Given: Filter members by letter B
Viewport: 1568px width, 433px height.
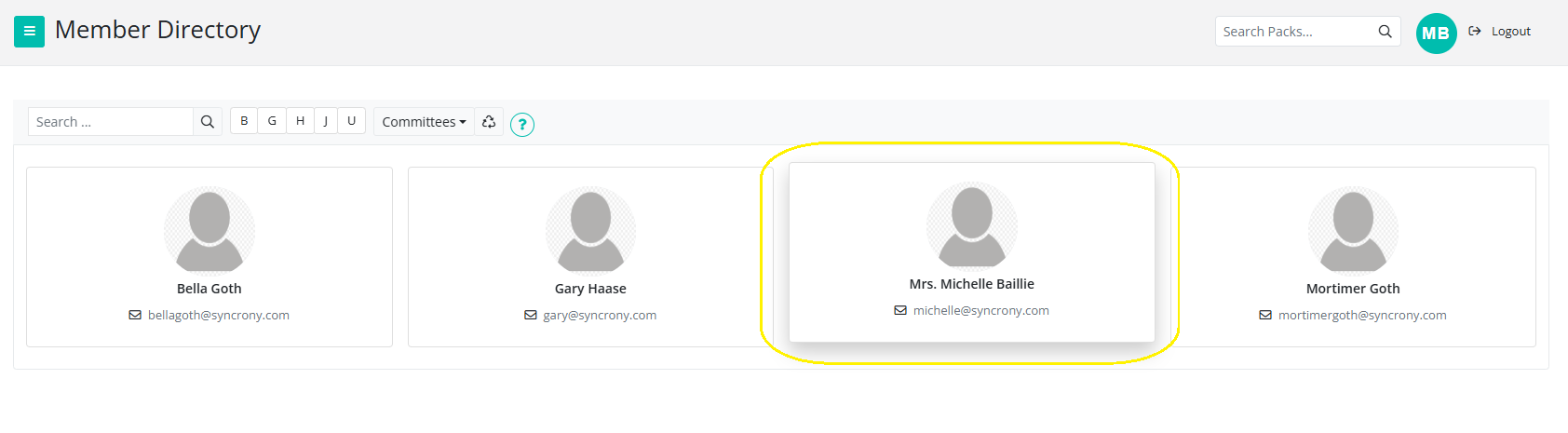Looking at the screenshot, I should click(x=244, y=121).
